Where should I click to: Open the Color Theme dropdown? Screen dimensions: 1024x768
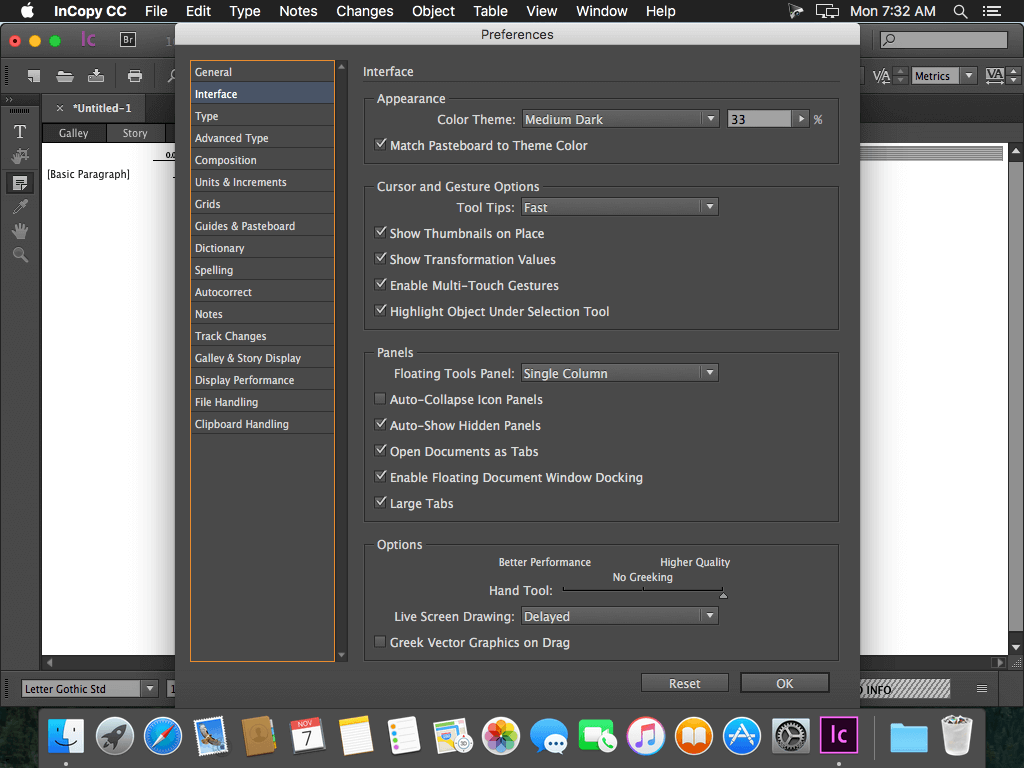(x=620, y=119)
